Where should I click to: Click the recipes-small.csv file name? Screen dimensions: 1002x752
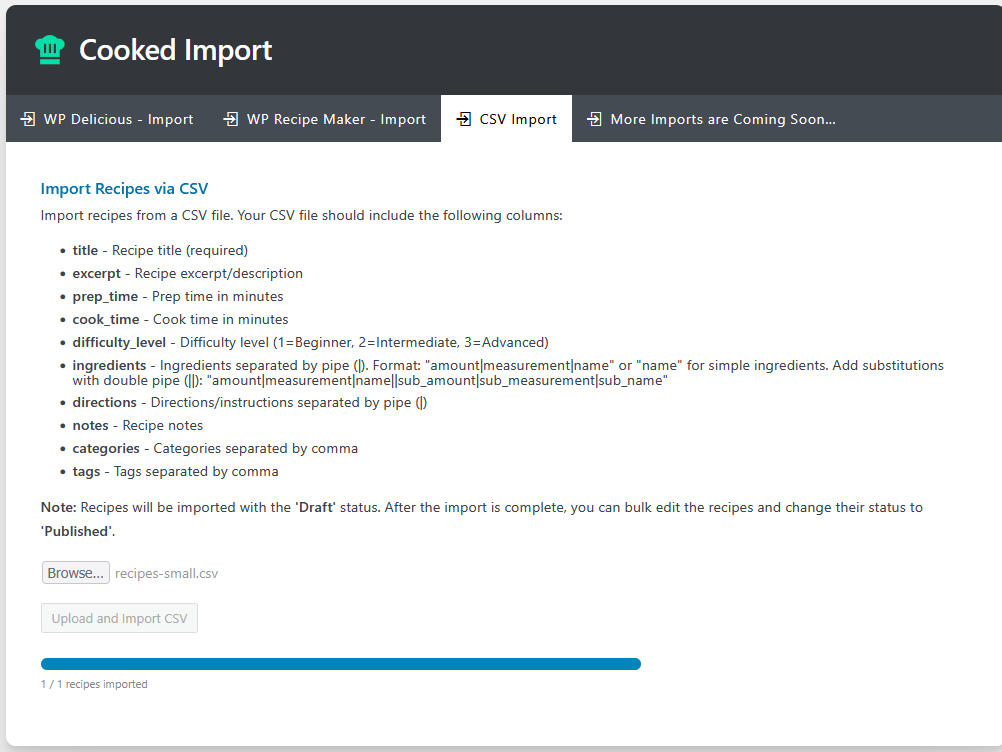(x=166, y=574)
